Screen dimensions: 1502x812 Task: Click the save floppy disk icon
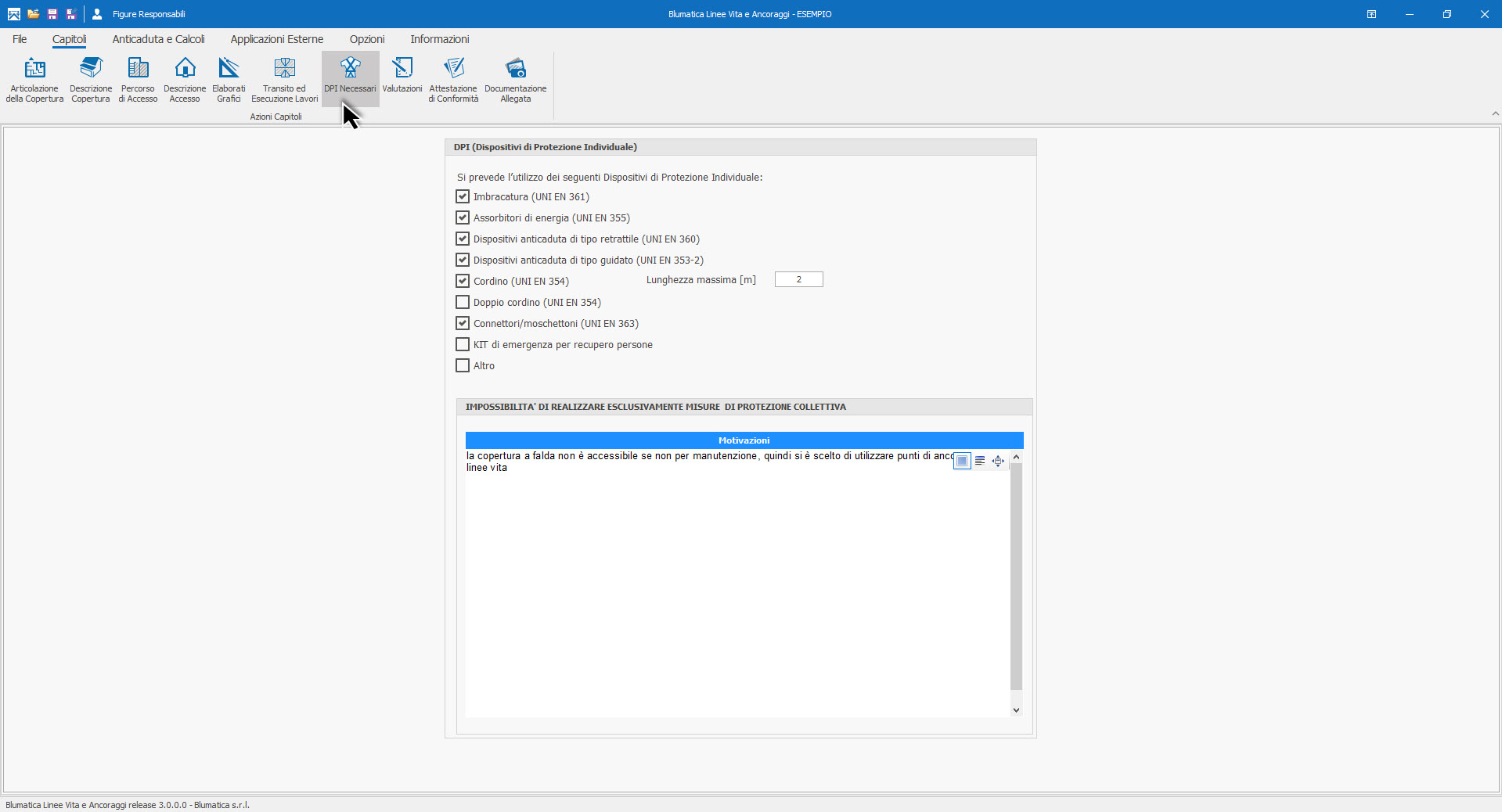(52, 14)
